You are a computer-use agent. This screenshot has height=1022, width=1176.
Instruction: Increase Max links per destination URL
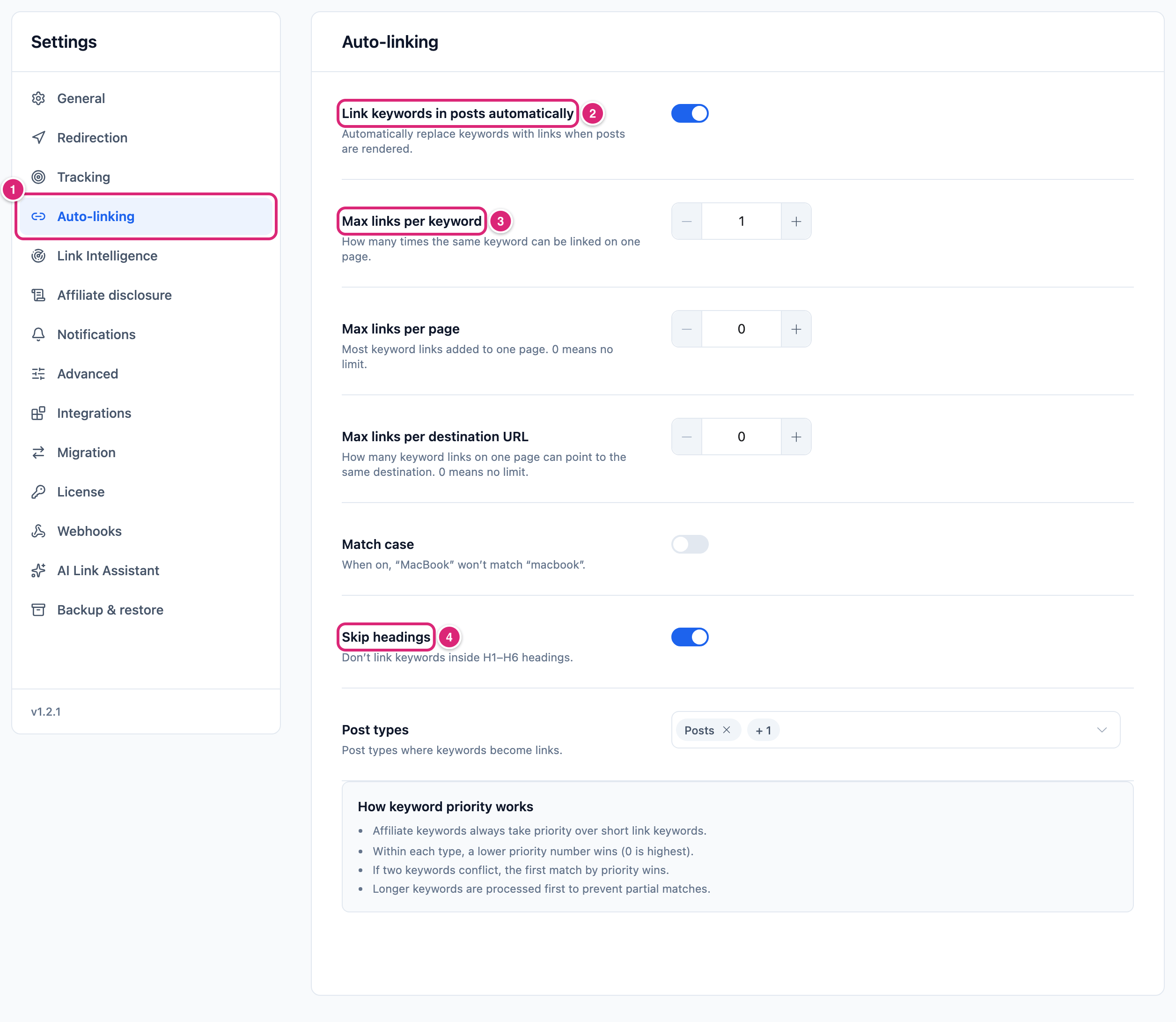click(796, 437)
